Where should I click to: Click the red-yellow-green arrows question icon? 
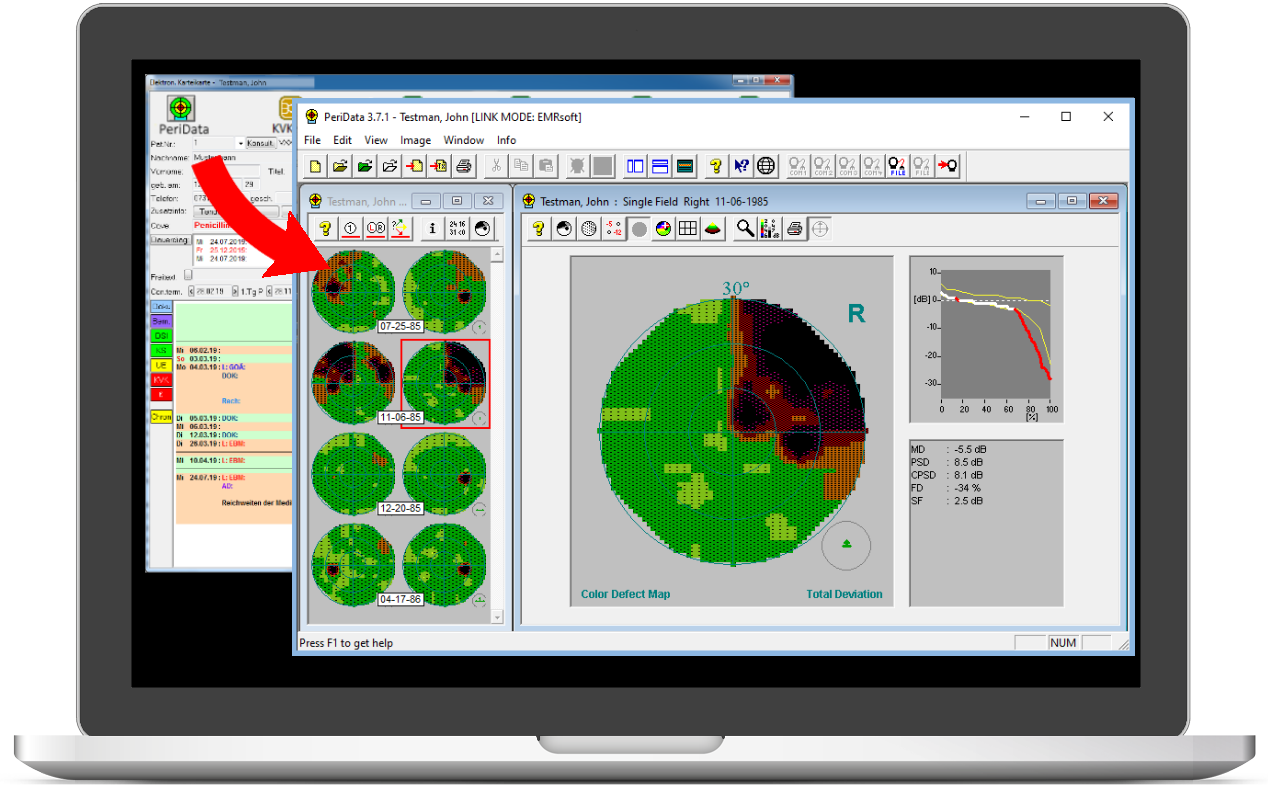[x=401, y=229]
